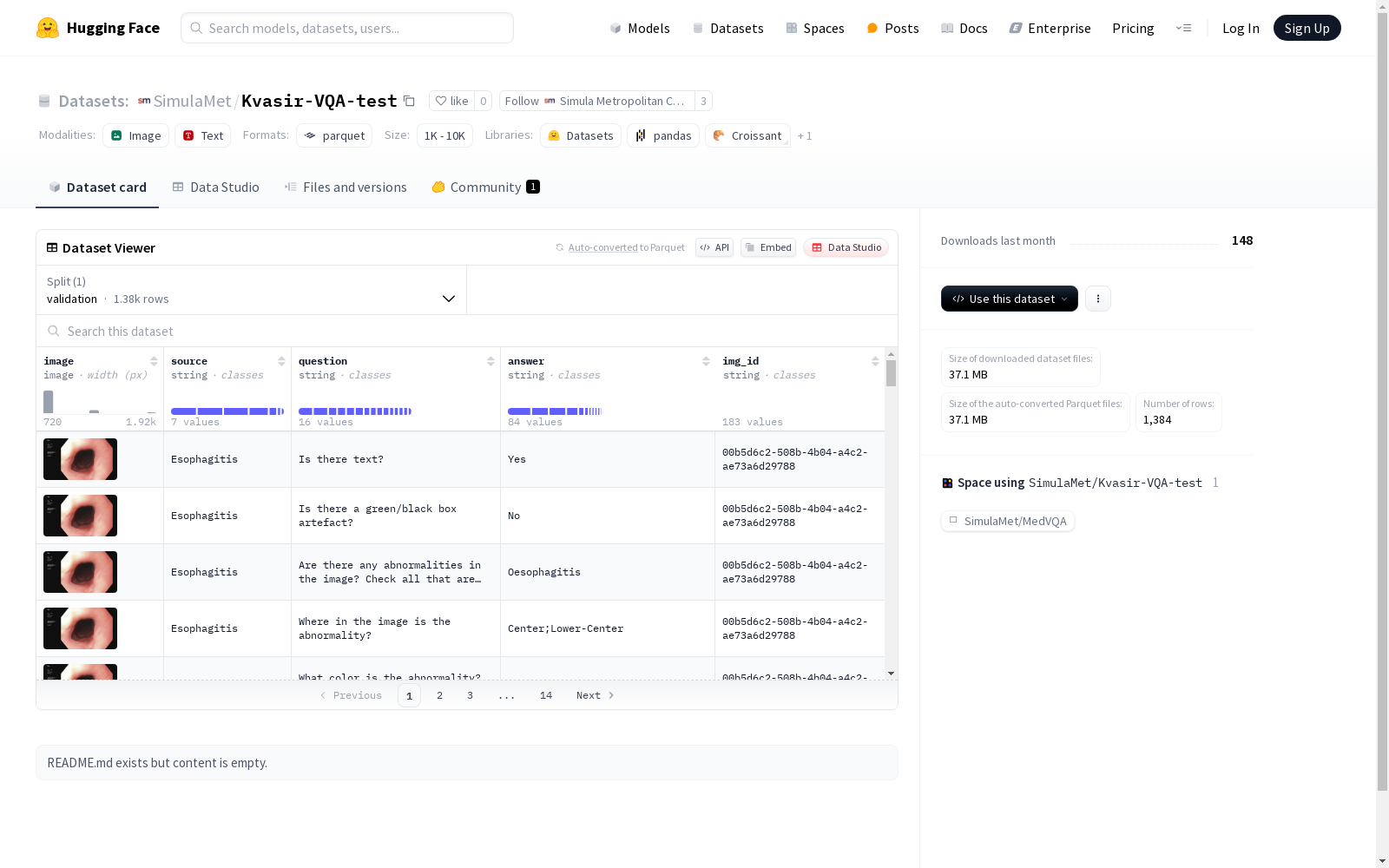Go to page 3 of the dataset
The height and width of the screenshot is (868, 1389).
(471, 695)
